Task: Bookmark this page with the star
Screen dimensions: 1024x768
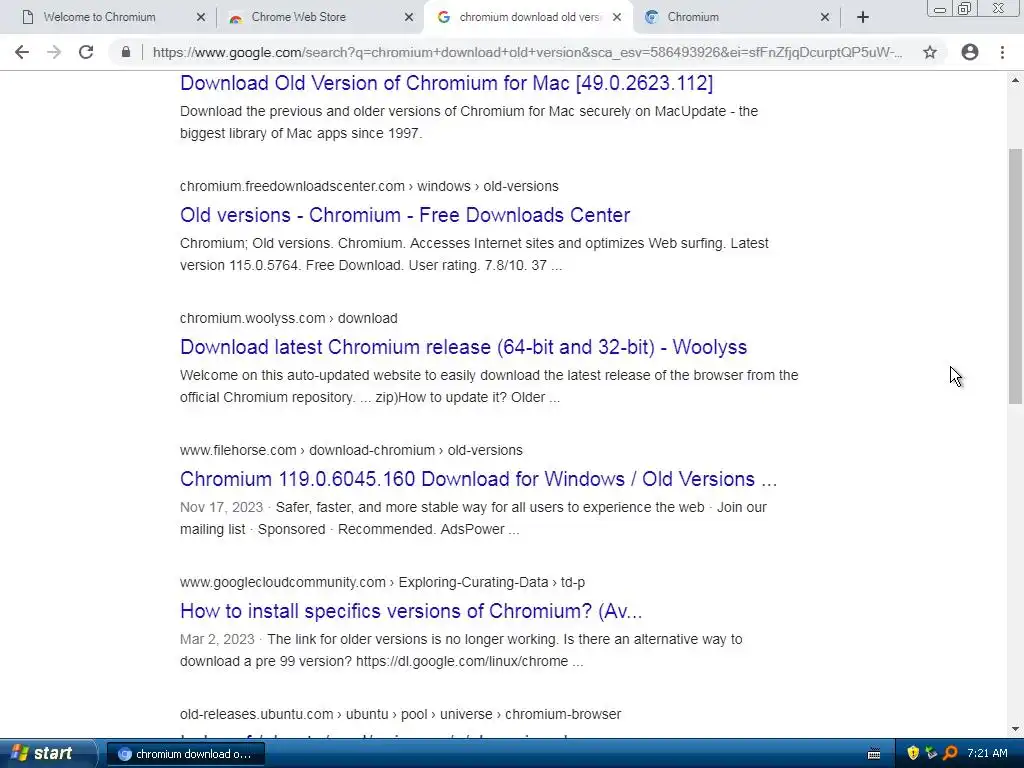Action: pyautogui.click(x=930, y=52)
